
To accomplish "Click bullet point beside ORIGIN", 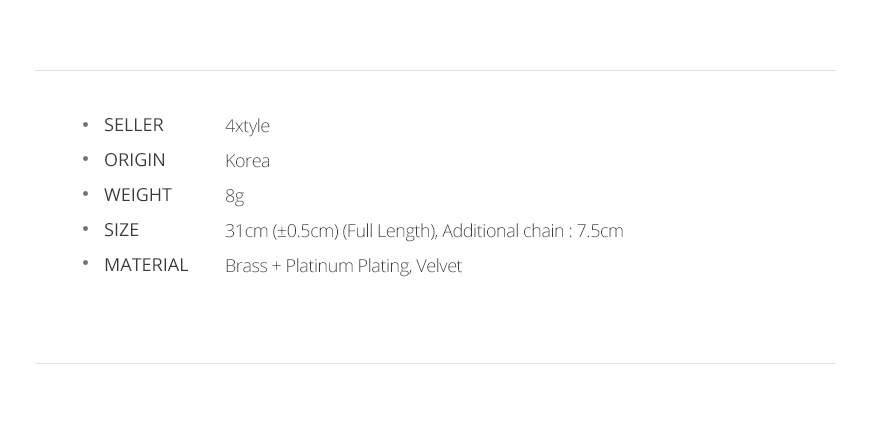I will coord(85,159).
